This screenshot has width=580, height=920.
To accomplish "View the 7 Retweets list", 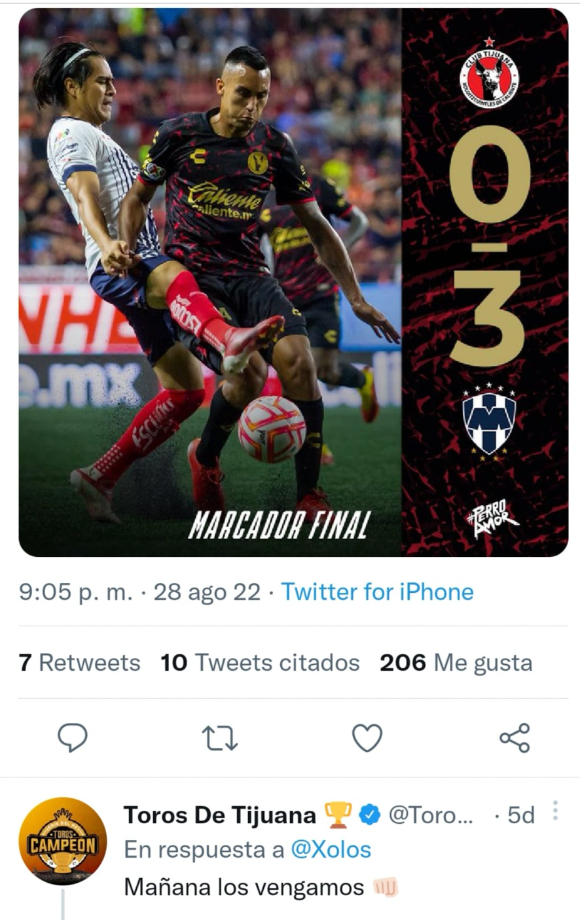I will click(x=79, y=662).
